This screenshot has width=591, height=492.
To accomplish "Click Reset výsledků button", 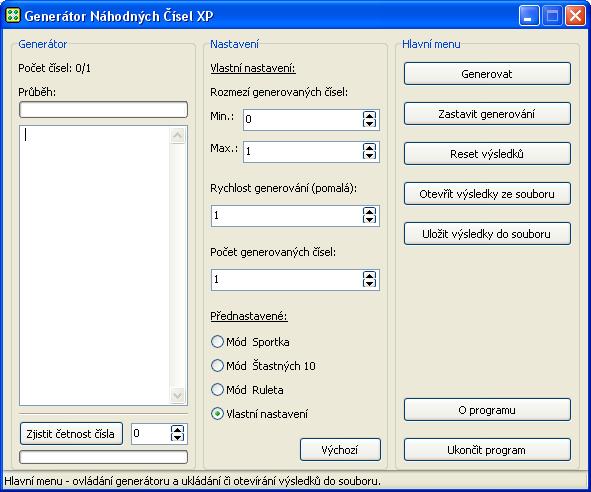I will pos(487,154).
